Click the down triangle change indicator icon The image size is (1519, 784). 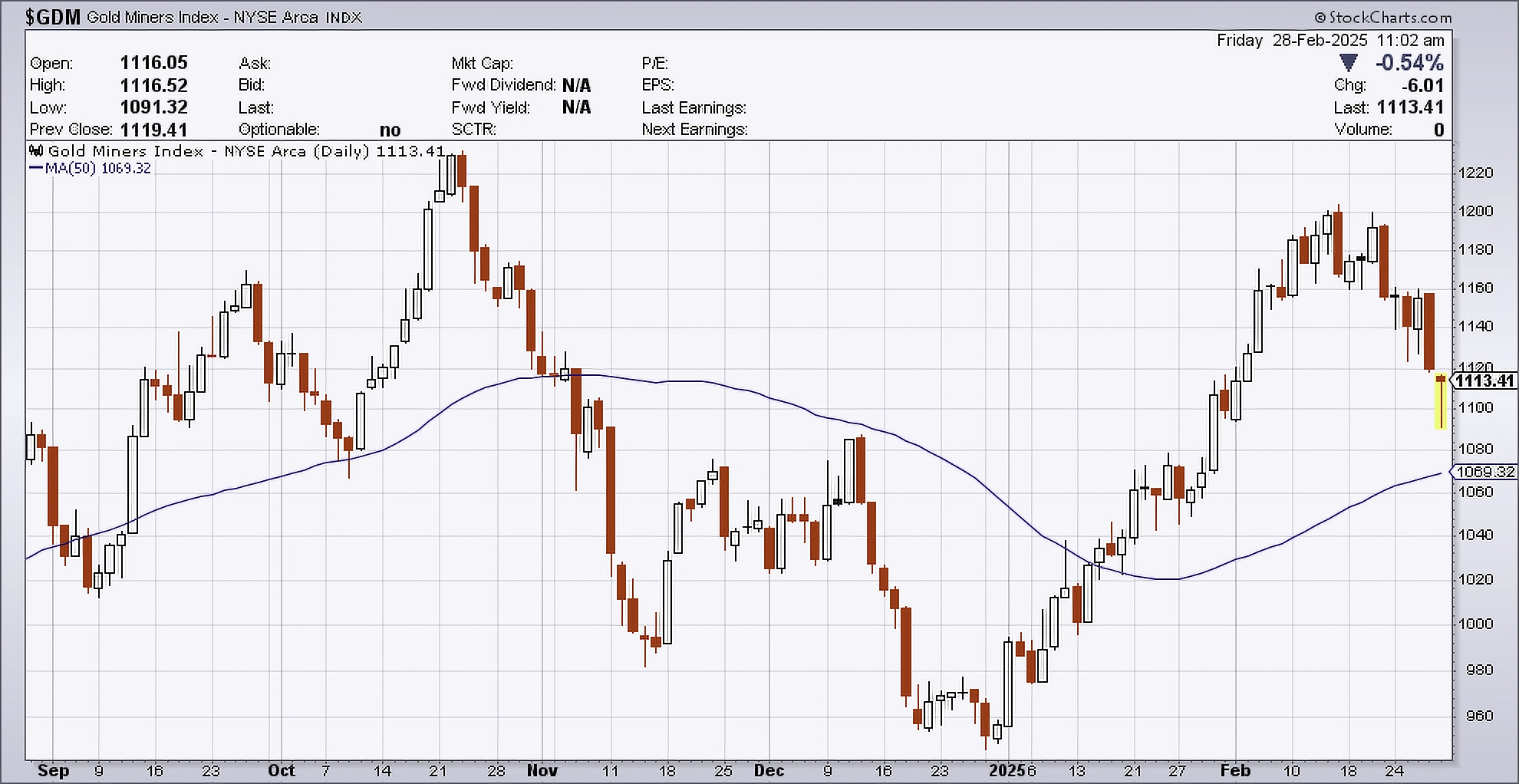tap(1348, 62)
